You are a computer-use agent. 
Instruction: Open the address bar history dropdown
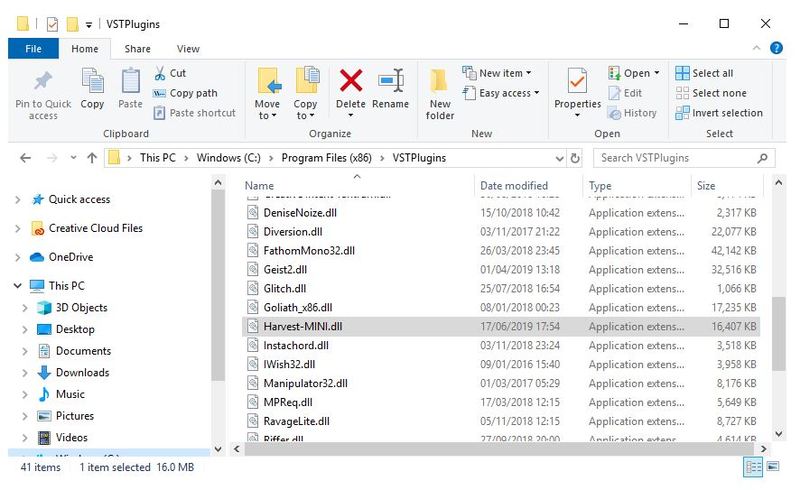tap(559, 158)
